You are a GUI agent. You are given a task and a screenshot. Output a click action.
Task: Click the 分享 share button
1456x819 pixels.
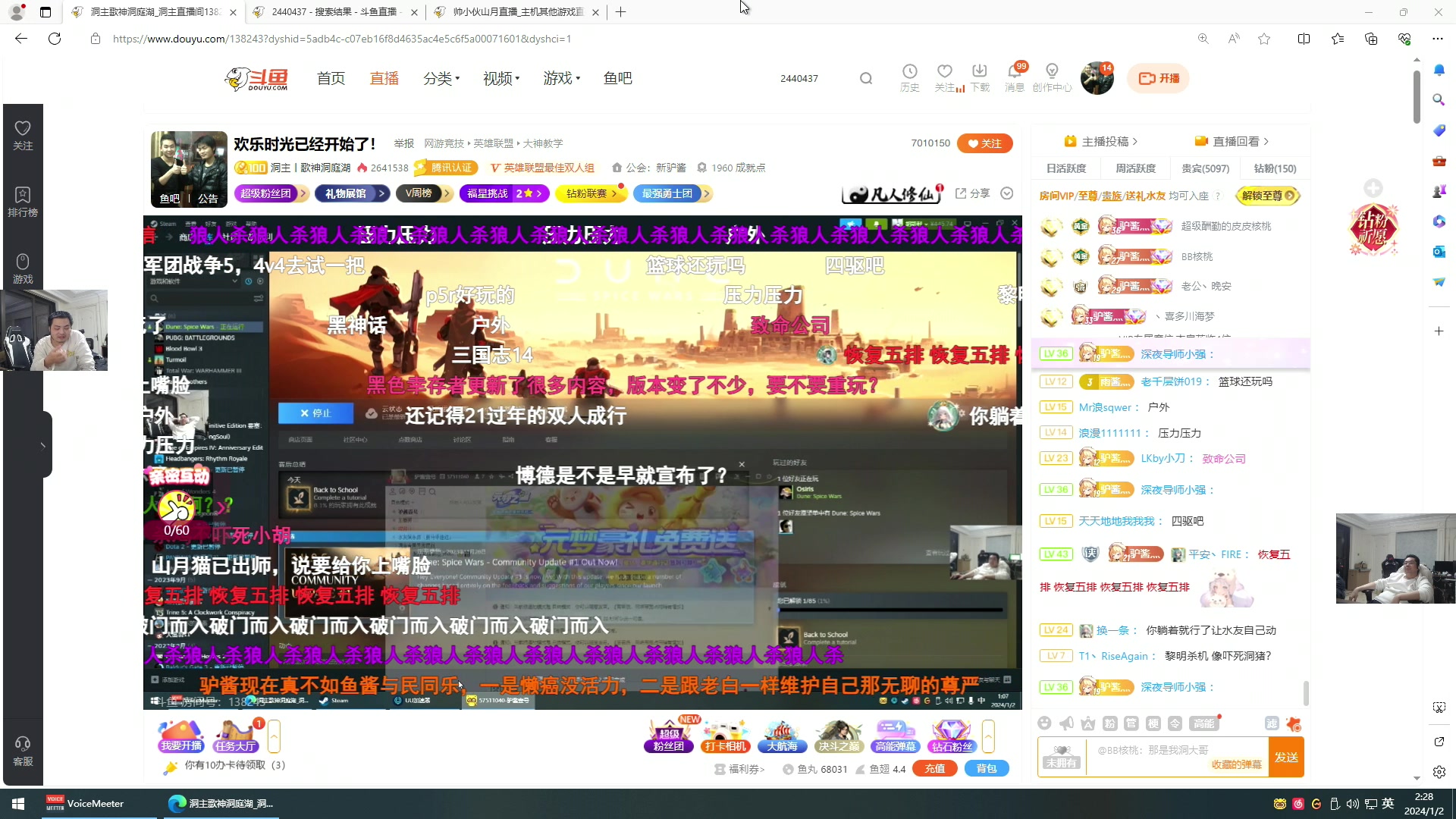click(x=972, y=193)
